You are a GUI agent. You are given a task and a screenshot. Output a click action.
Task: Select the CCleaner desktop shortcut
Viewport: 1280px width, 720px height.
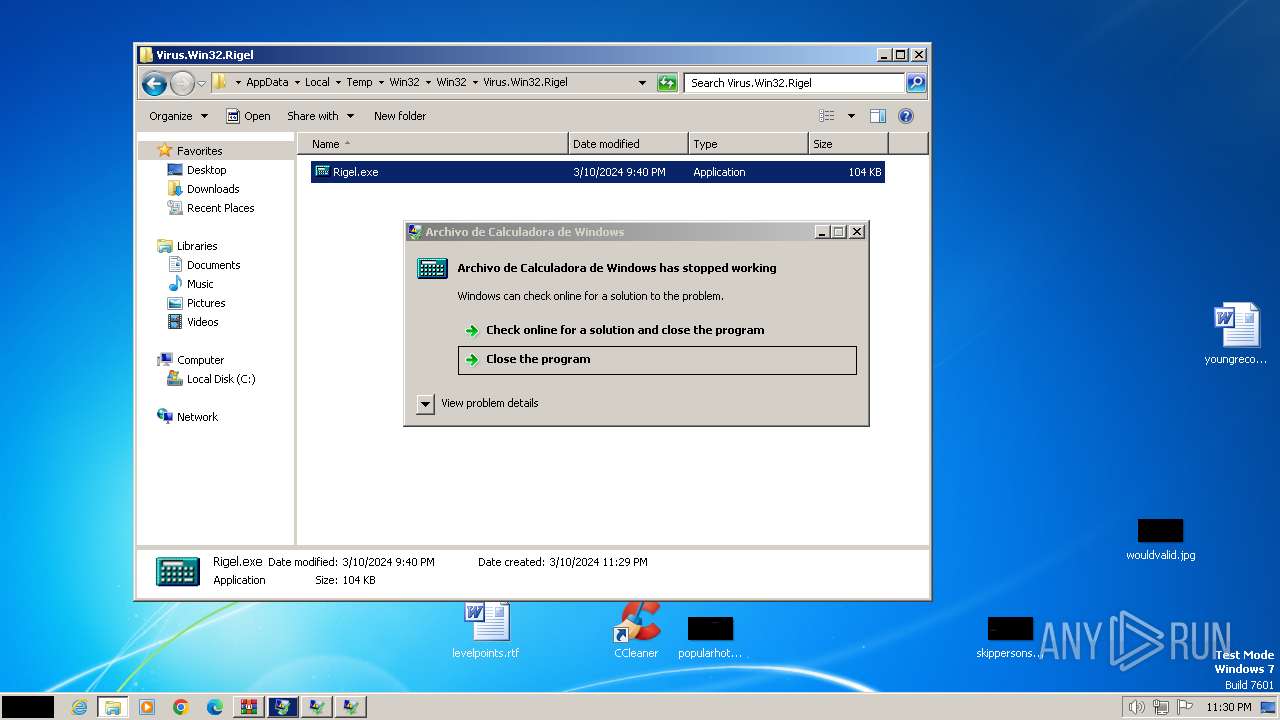pos(636,630)
